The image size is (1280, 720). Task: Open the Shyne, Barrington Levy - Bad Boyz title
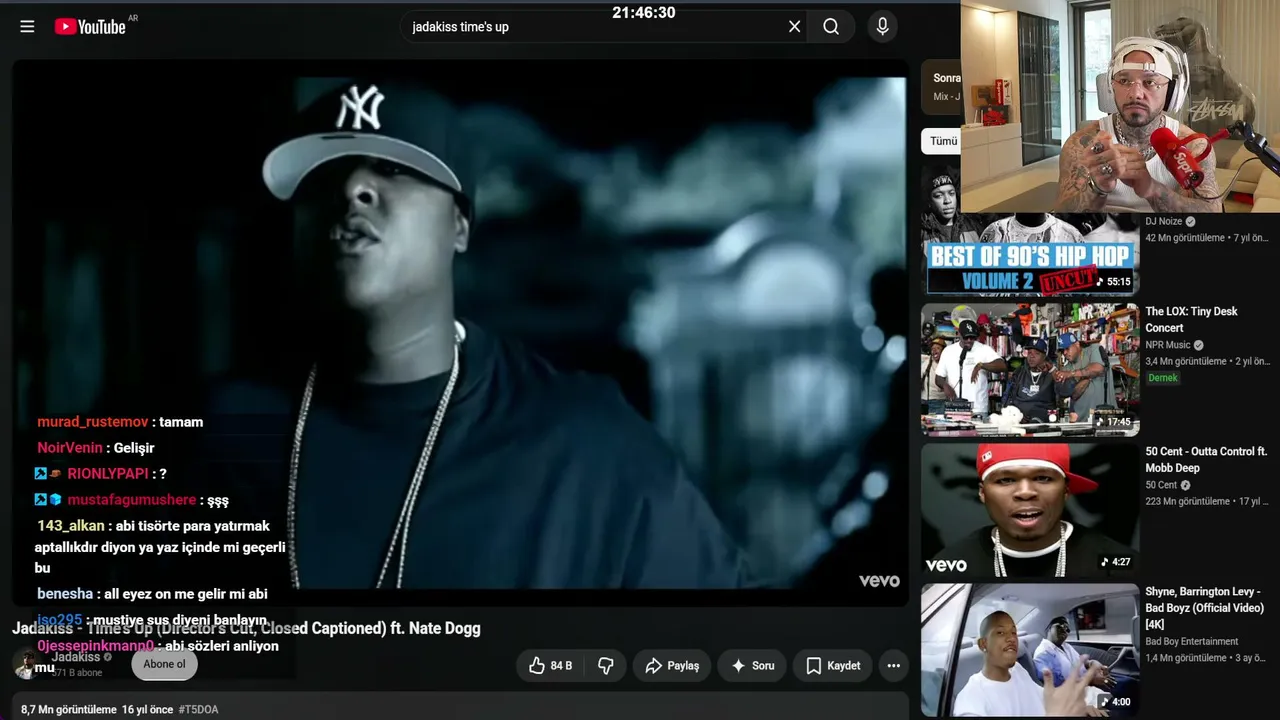[x=1205, y=607]
